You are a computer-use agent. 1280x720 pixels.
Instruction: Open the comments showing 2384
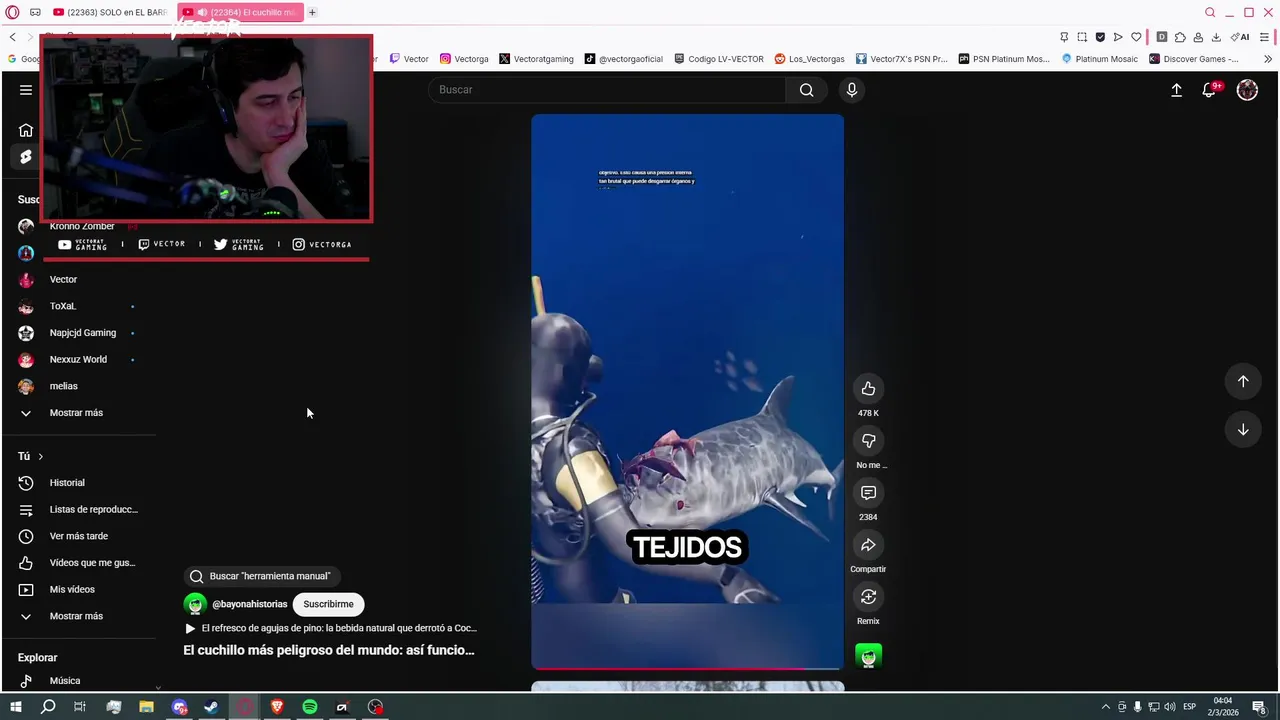868,493
